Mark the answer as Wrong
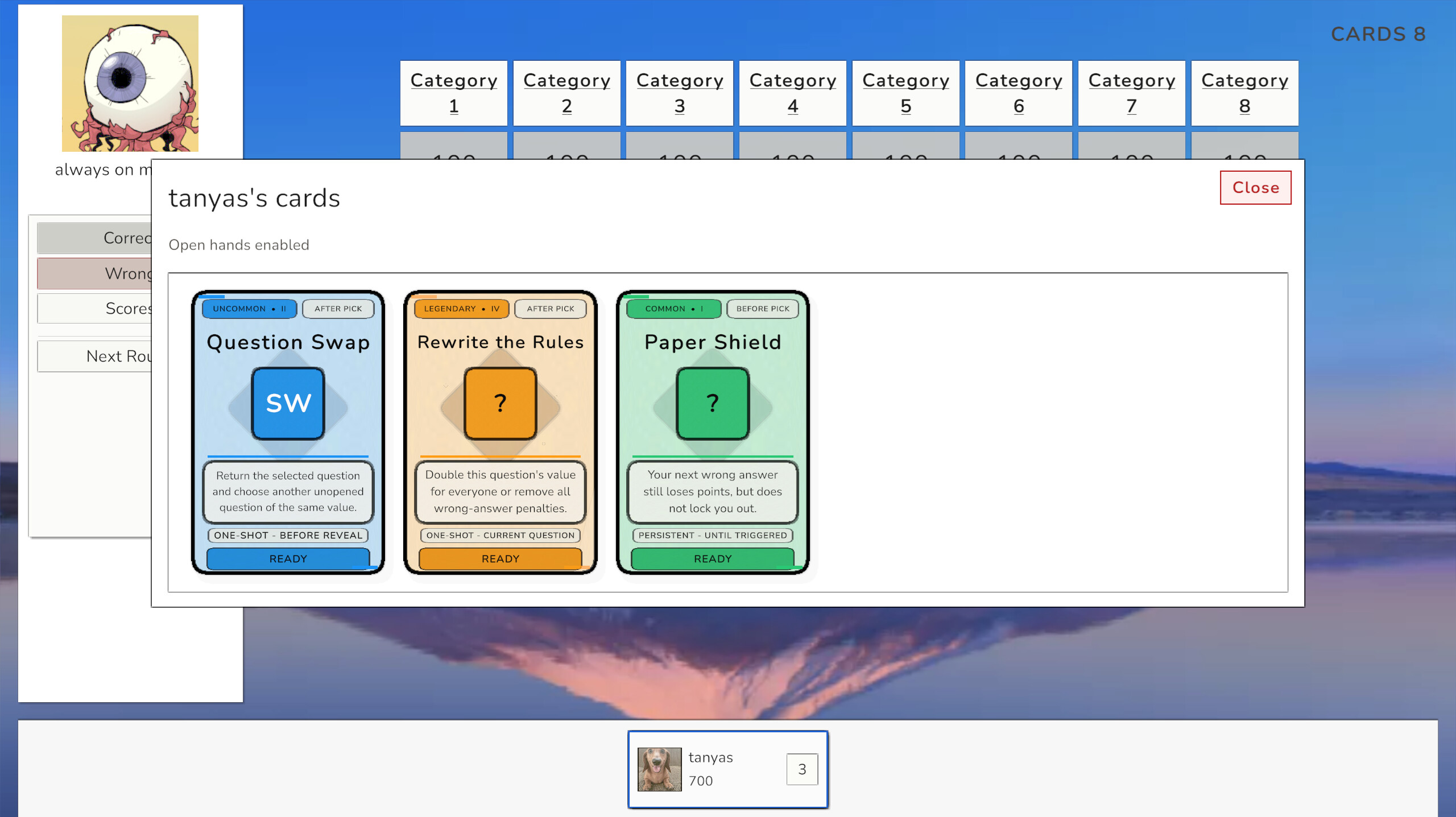The height and width of the screenshot is (817, 1456). (94, 273)
